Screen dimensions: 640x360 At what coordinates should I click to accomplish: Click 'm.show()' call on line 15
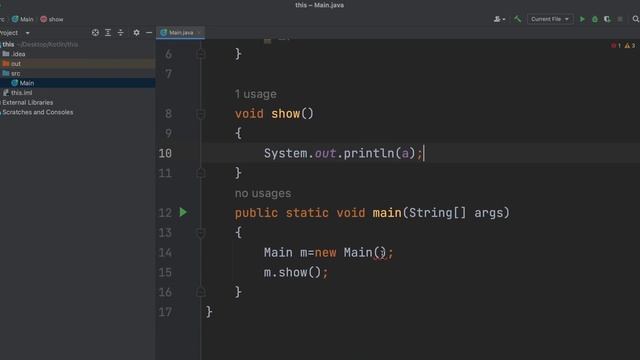coord(292,272)
